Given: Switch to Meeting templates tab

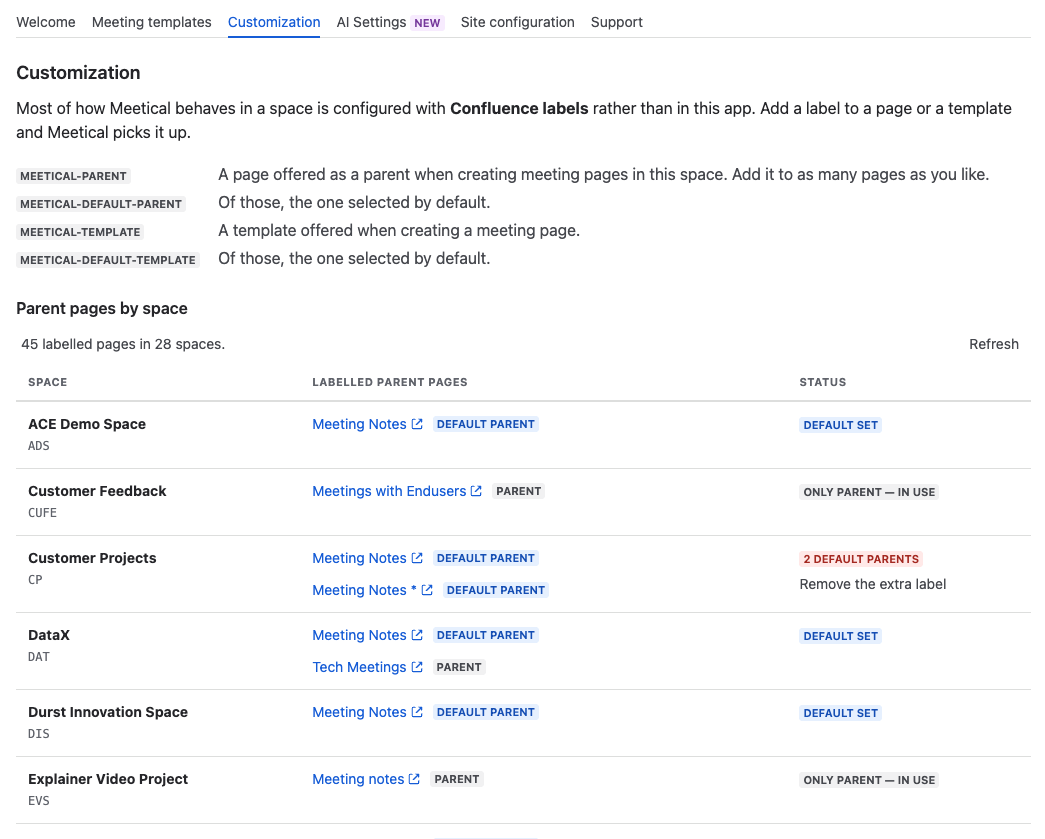Looking at the screenshot, I should (151, 22).
